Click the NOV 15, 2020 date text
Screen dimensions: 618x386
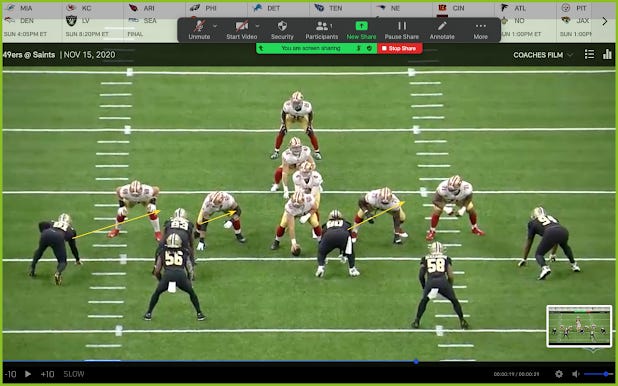[x=89, y=55]
